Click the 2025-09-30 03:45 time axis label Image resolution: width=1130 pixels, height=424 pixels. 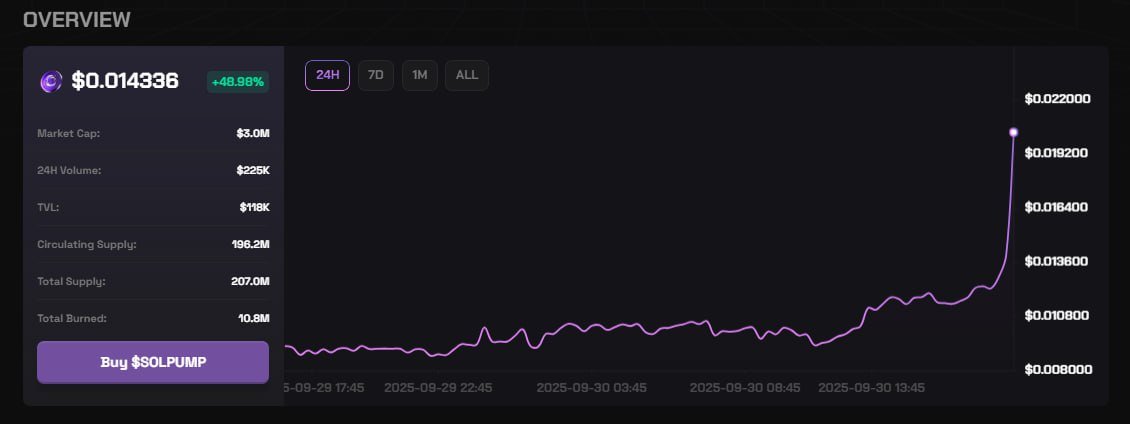point(591,387)
